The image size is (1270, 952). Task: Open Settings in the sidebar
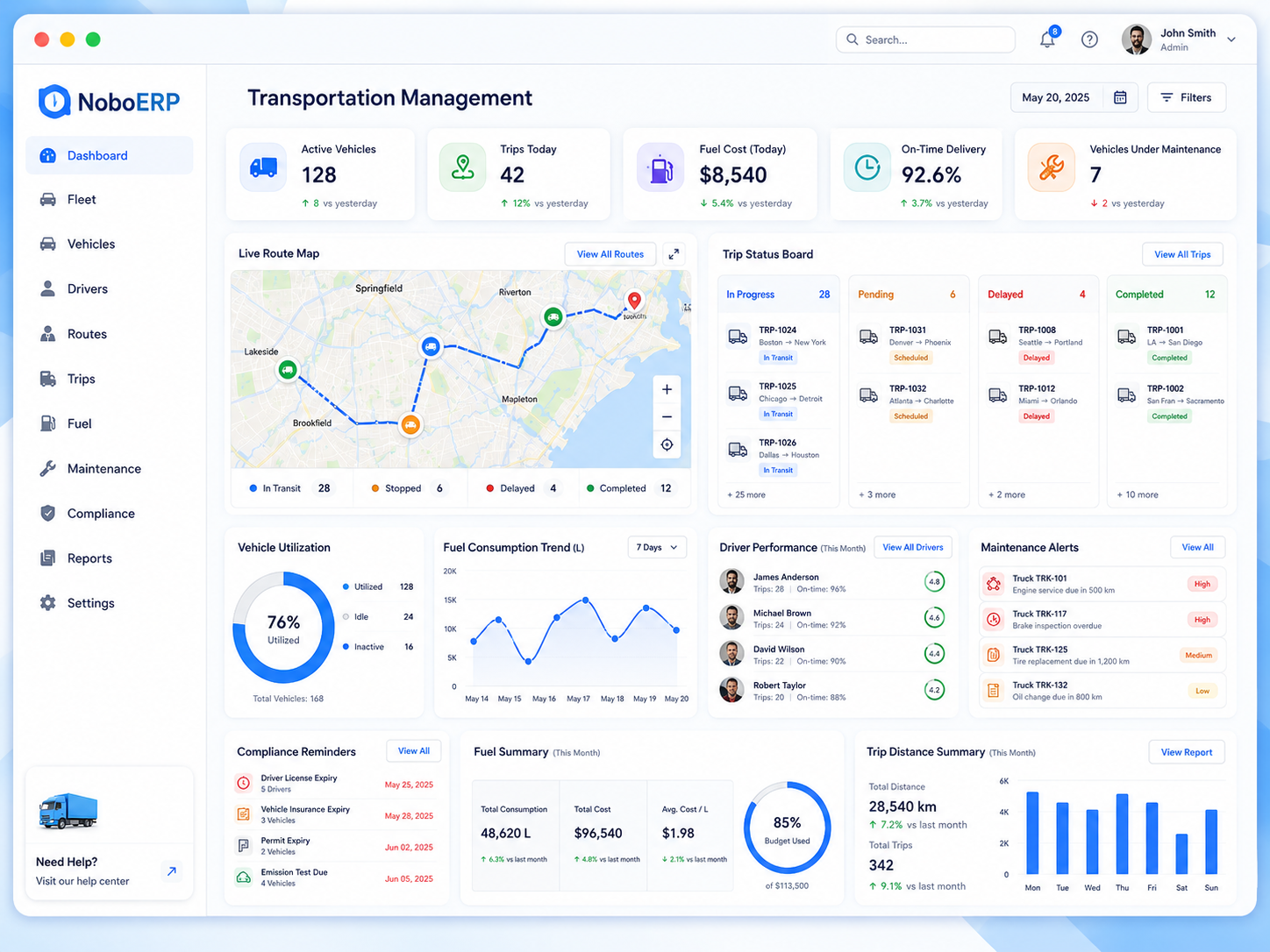[x=109, y=603]
